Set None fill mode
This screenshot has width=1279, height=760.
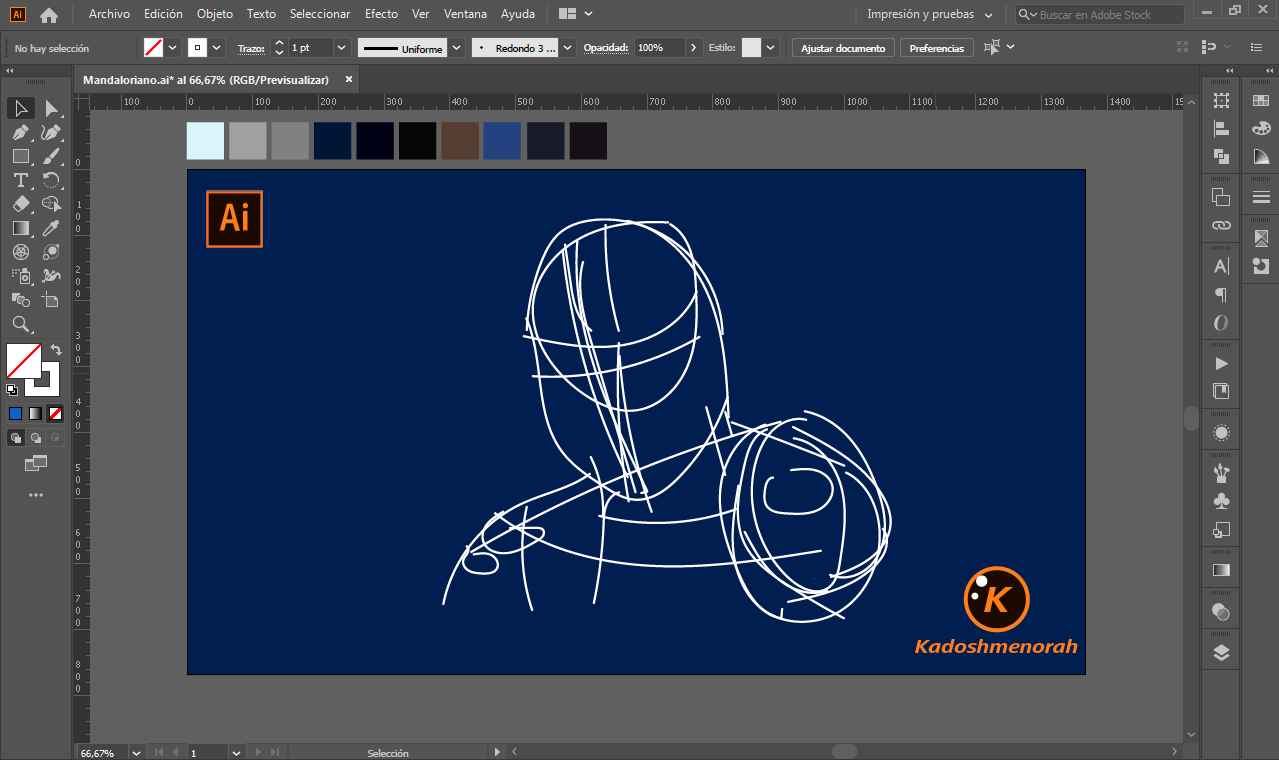[x=55, y=413]
